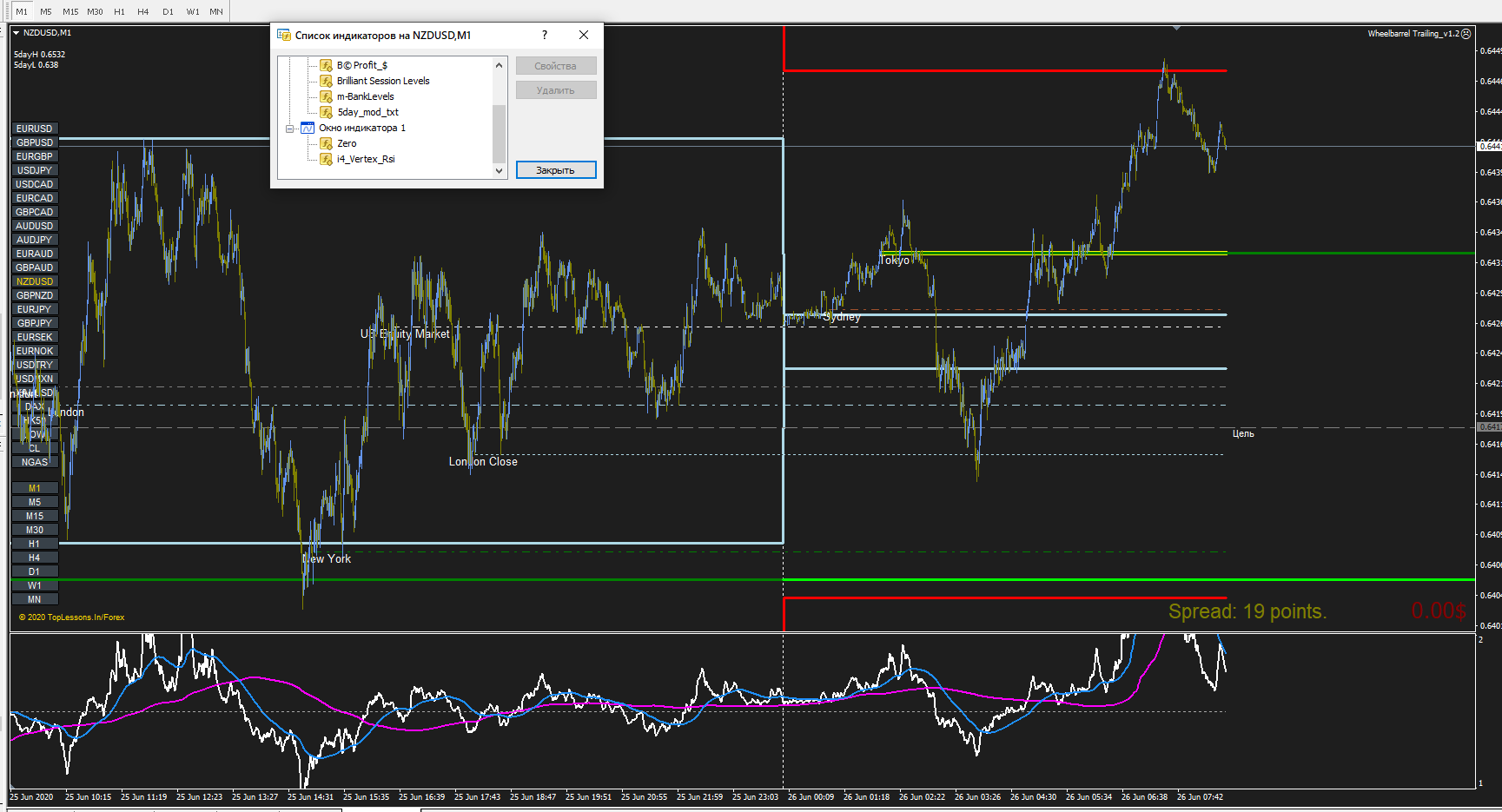The image size is (1502, 812).
Task: Click the dialog help question mark
Action: (x=545, y=35)
